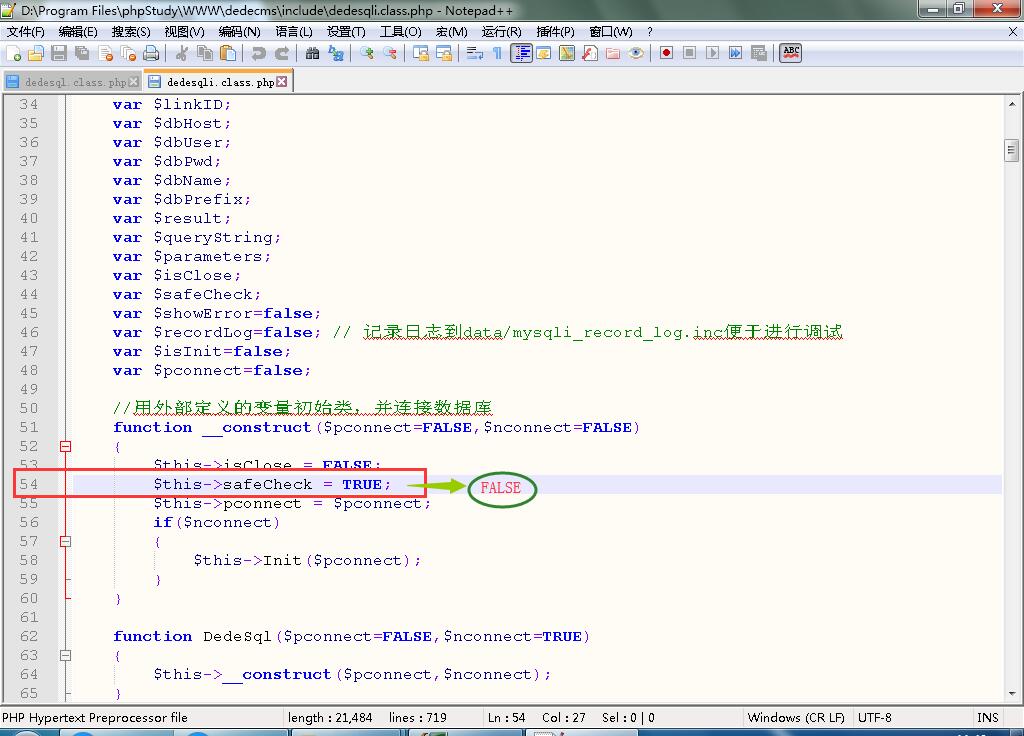Click the Cut scissors icon
1024x736 pixels.
[x=182, y=53]
